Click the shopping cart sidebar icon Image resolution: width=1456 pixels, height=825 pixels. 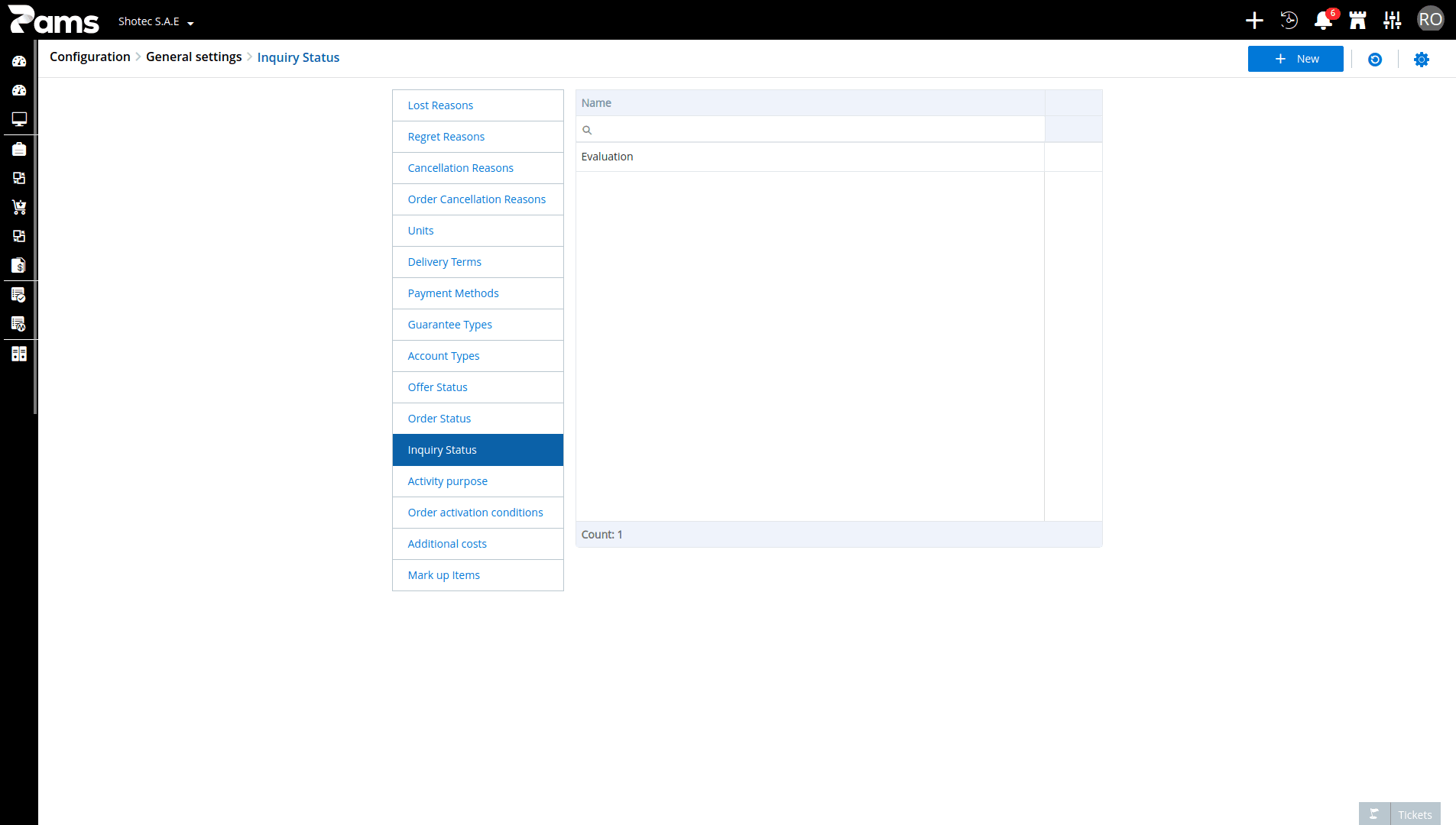[19, 207]
